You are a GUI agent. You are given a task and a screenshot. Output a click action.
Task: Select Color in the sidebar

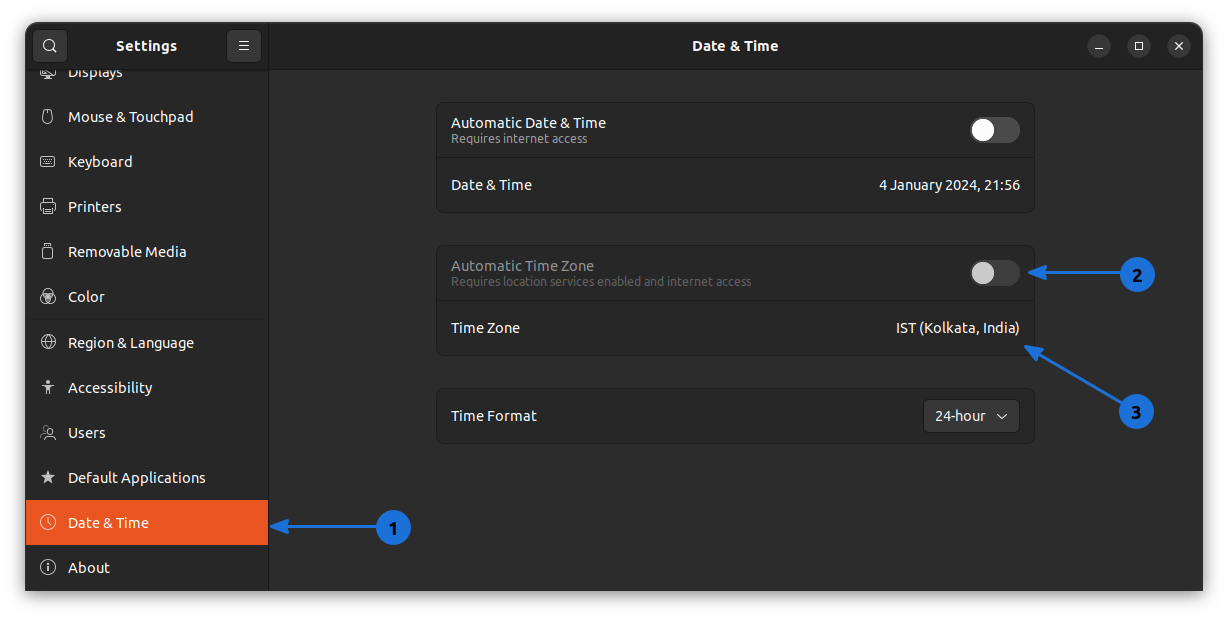click(147, 297)
